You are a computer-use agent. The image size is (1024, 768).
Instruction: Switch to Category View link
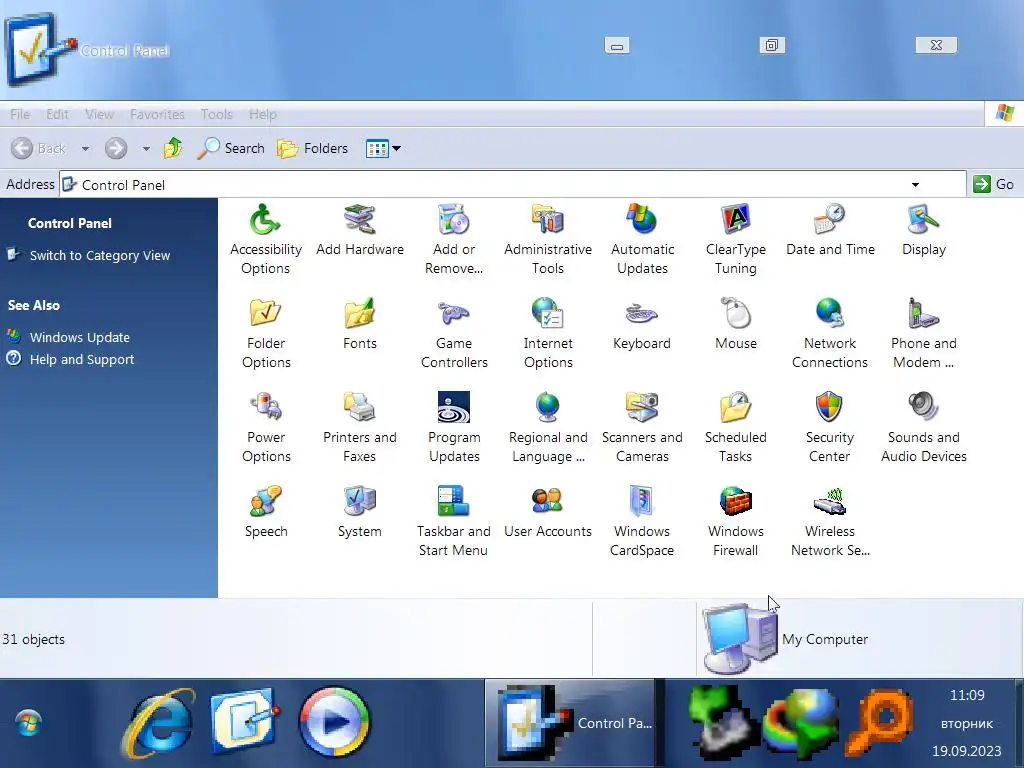click(x=99, y=255)
